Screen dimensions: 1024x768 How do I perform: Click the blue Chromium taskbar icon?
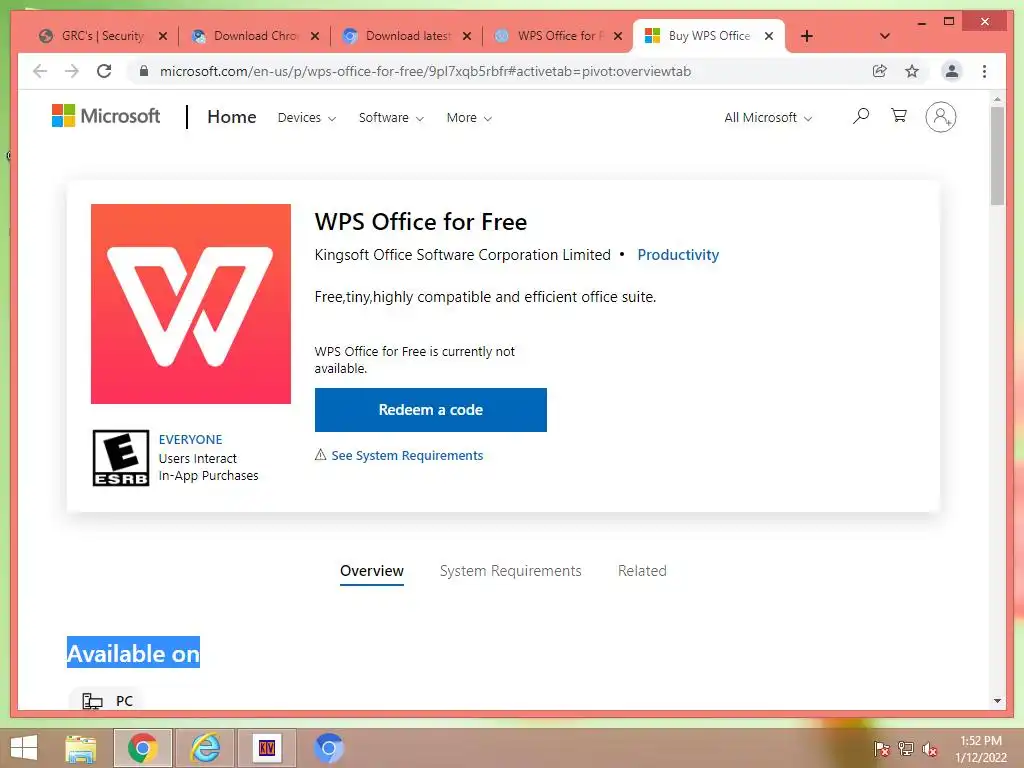(x=328, y=748)
